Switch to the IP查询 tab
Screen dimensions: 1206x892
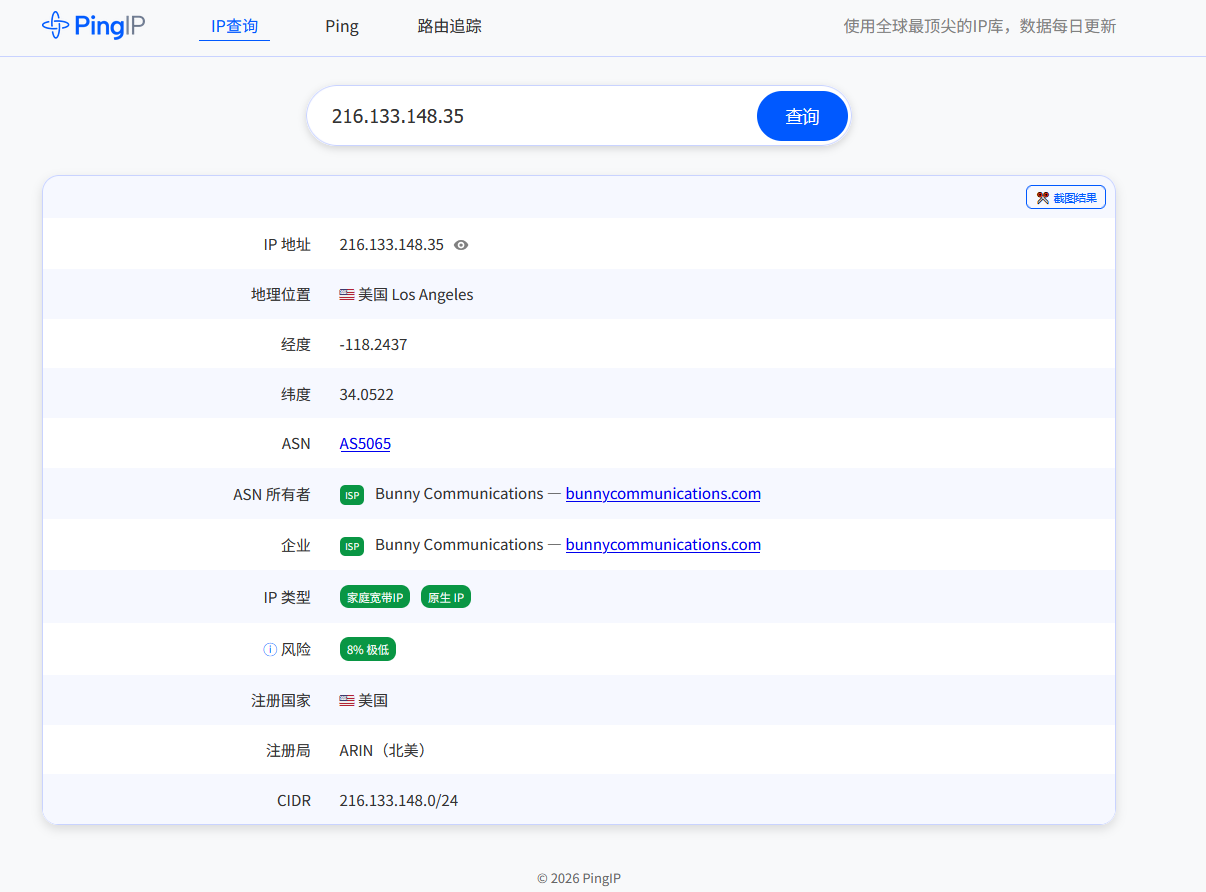click(234, 26)
